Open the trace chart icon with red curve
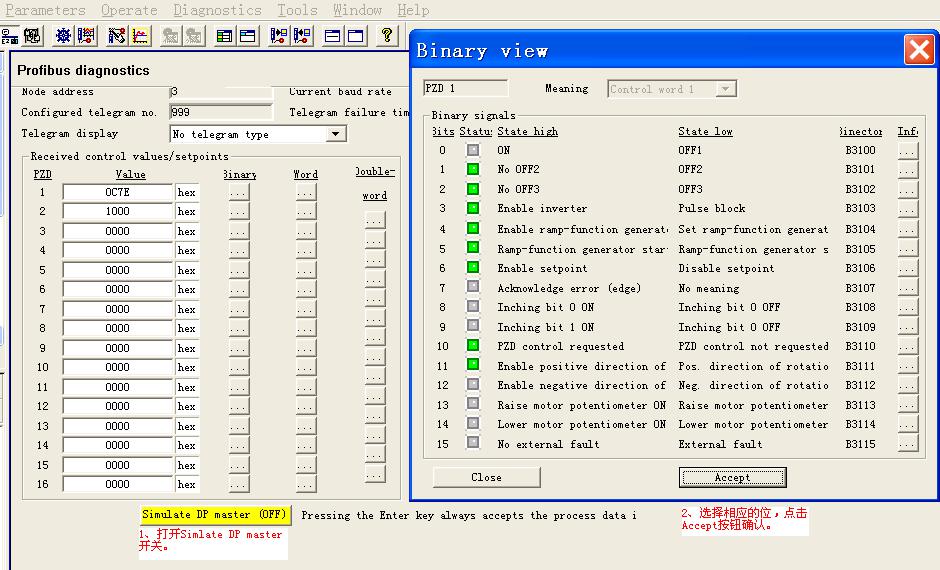This screenshot has width=940, height=570. coord(141,36)
